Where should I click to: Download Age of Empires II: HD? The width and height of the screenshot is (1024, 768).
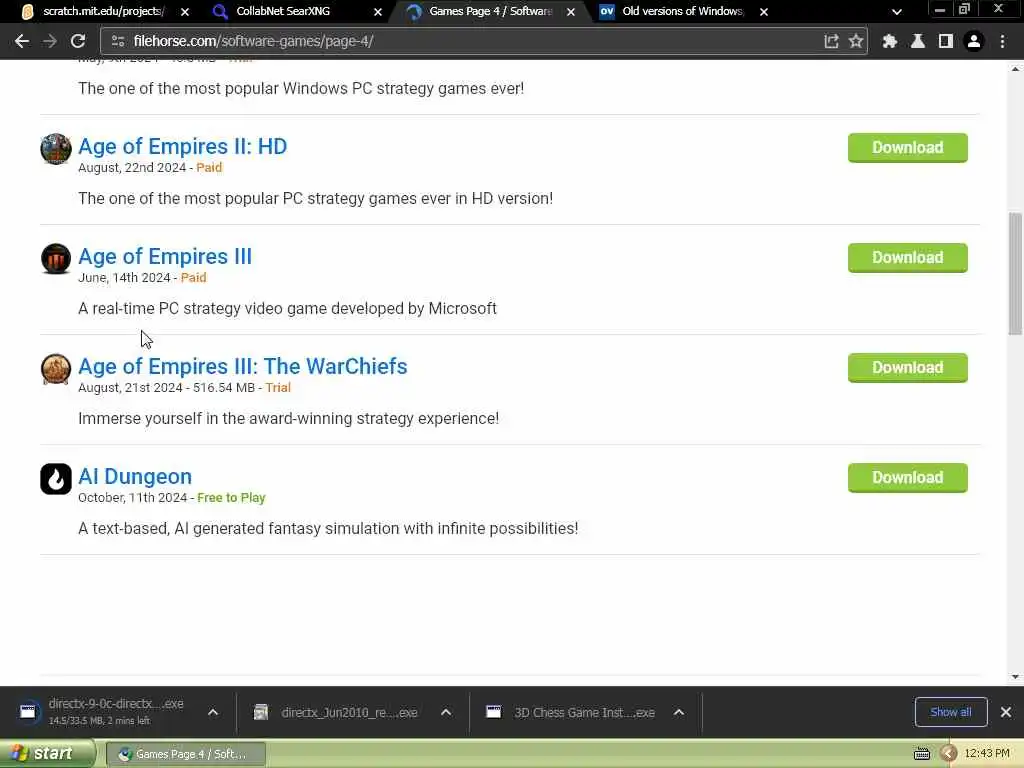pyautogui.click(x=908, y=148)
